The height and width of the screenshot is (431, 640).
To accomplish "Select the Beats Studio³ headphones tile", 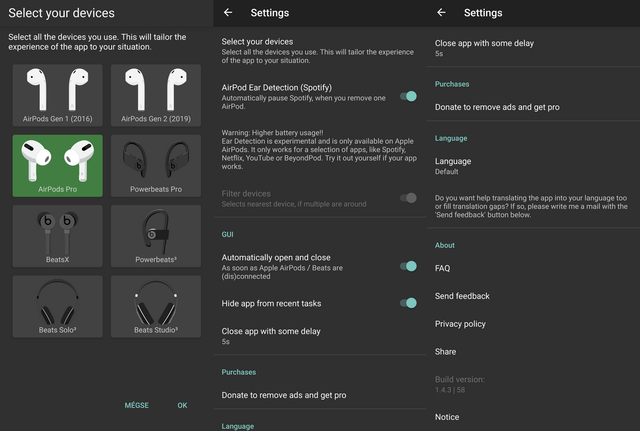I will pos(156,307).
